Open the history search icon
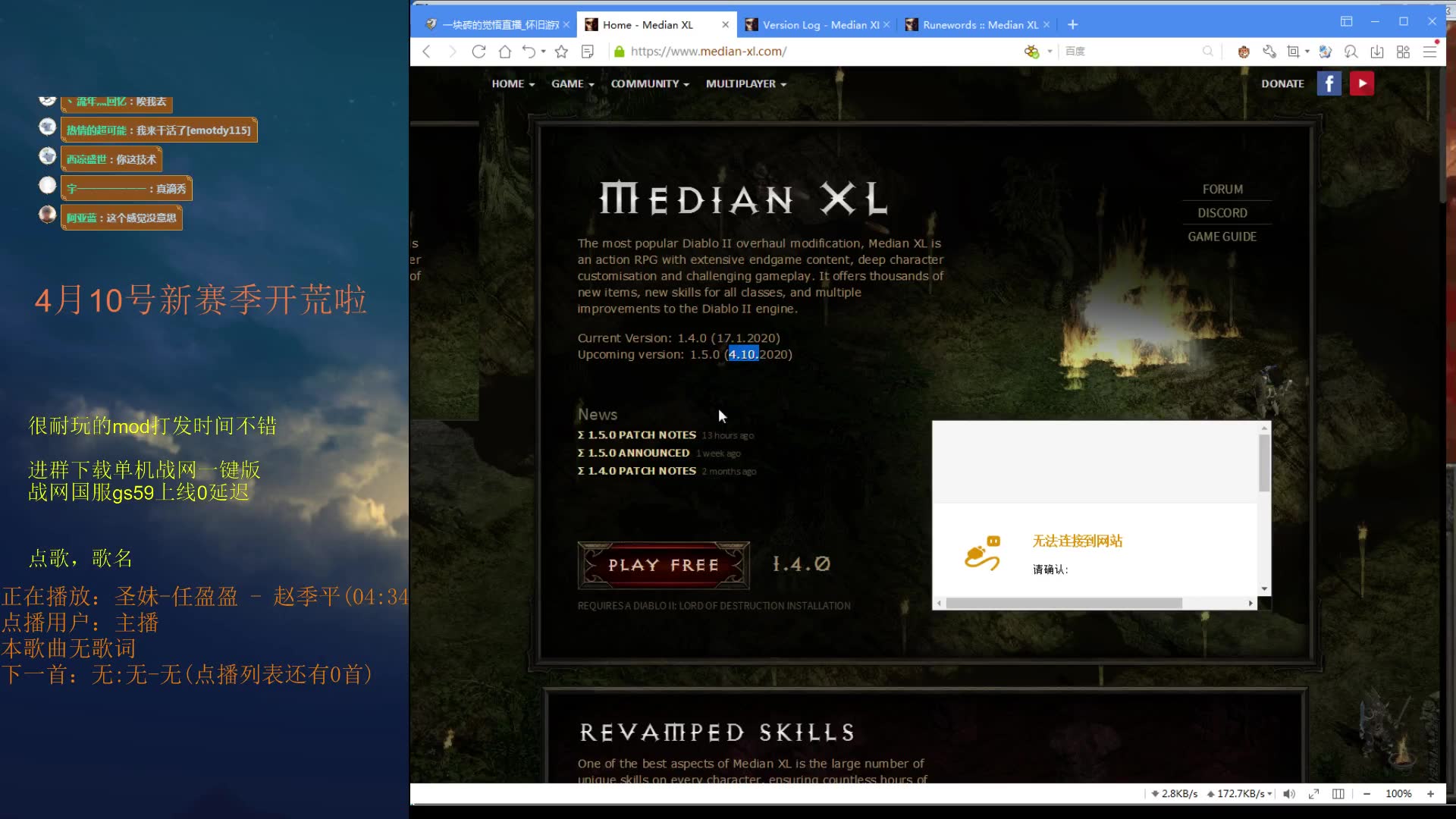 [1351, 52]
